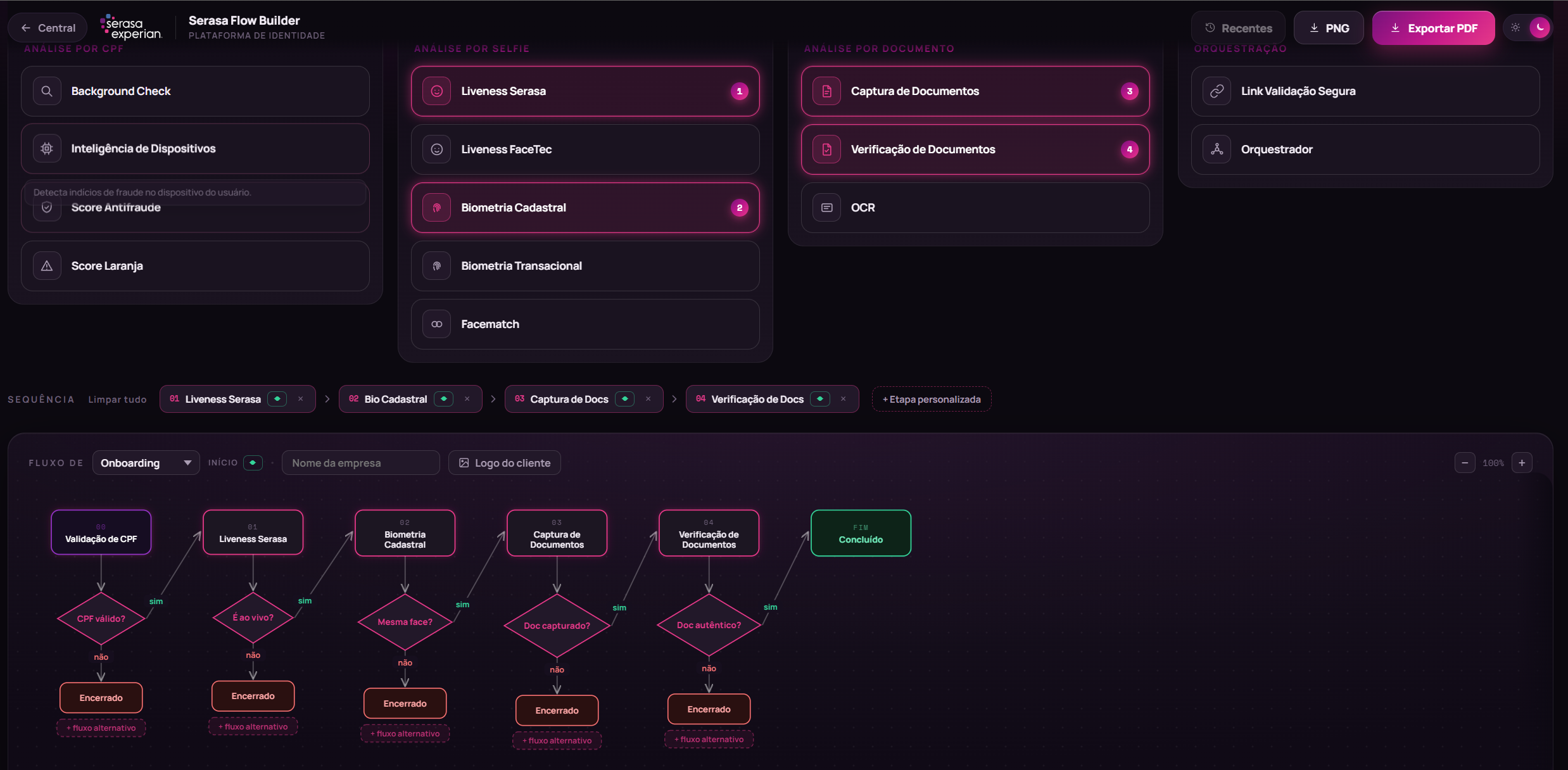Add fluxo alternativo under CPF válido
Image resolution: width=1568 pixels, height=770 pixels.
[x=101, y=728]
